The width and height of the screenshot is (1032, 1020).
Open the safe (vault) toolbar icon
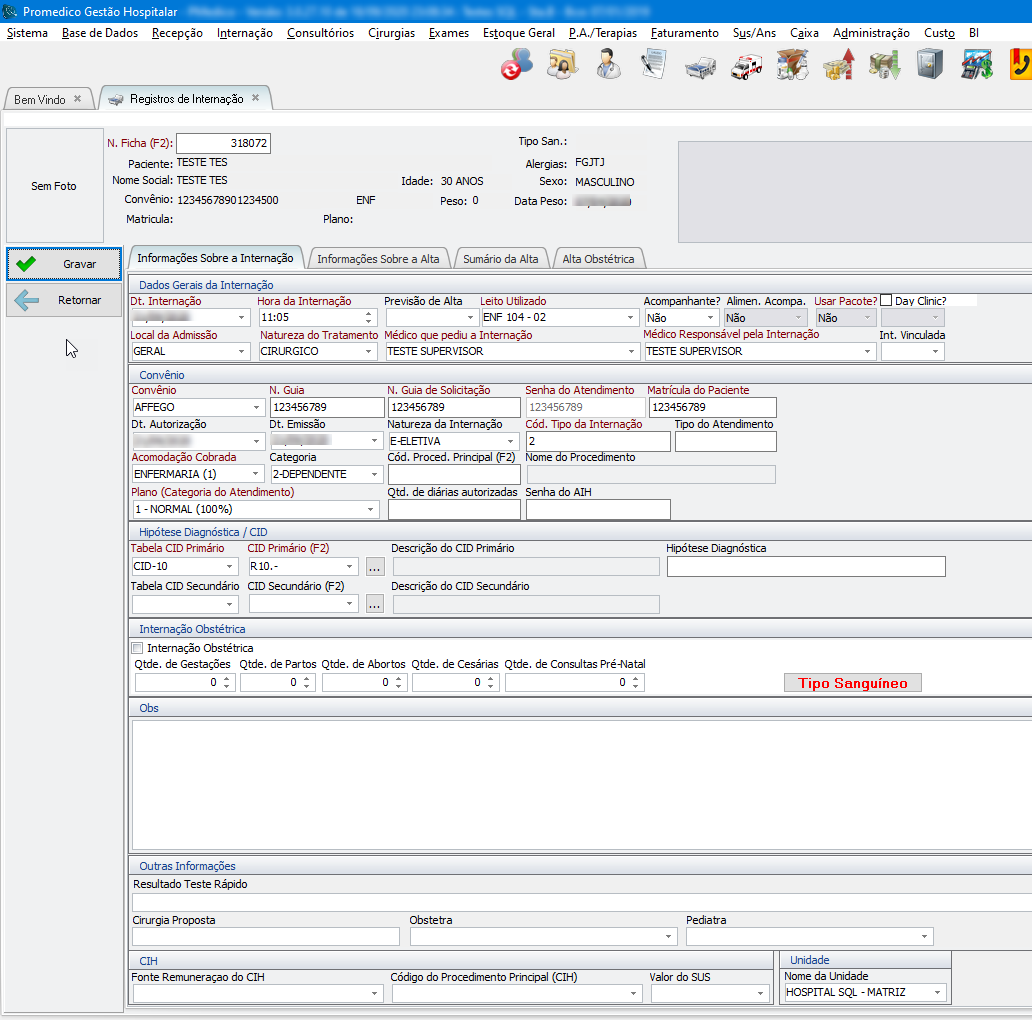click(930, 66)
